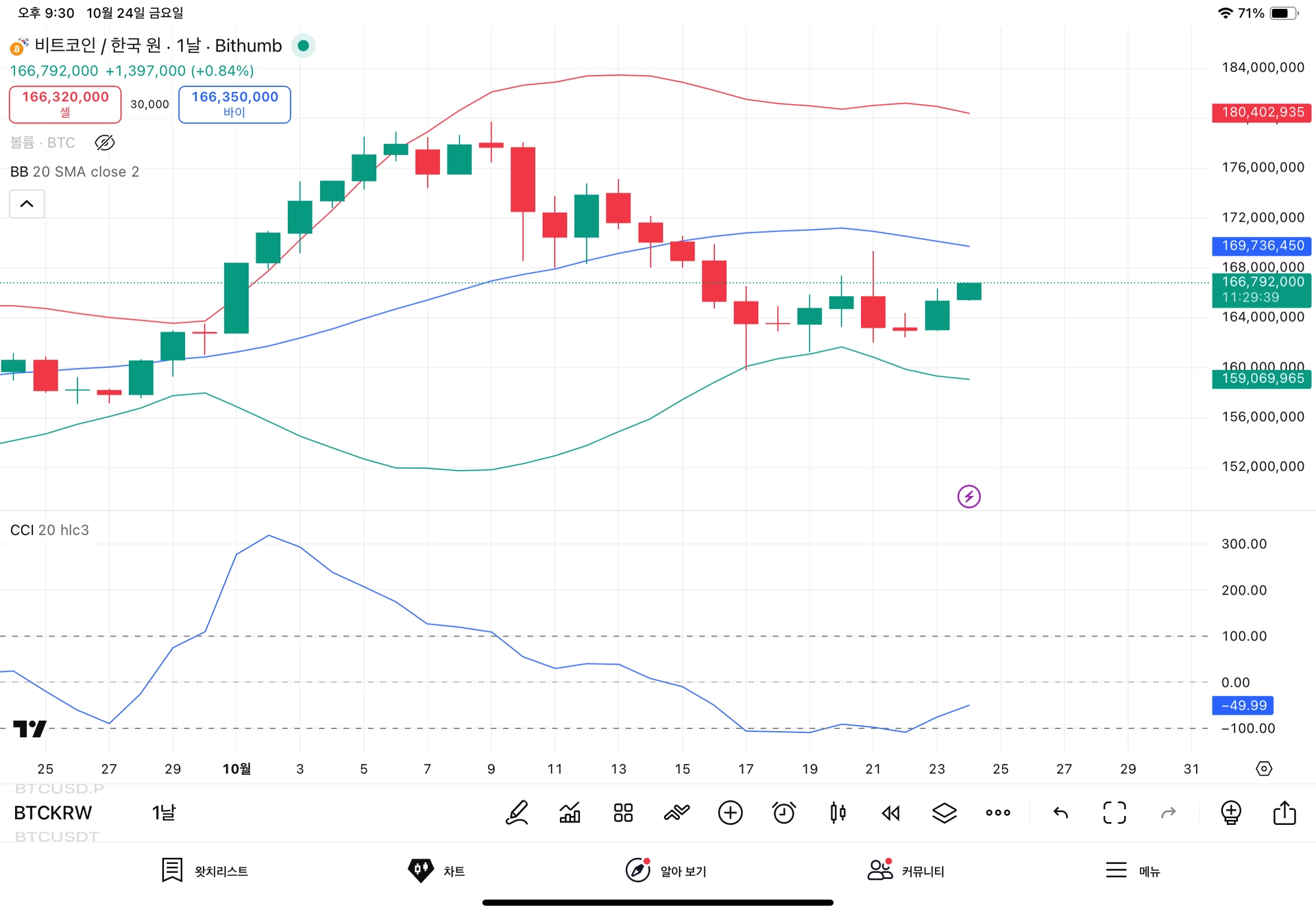Click the purple lightning flash icon
The height and width of the screenshot is (914, 1316).
coord(968,496)
